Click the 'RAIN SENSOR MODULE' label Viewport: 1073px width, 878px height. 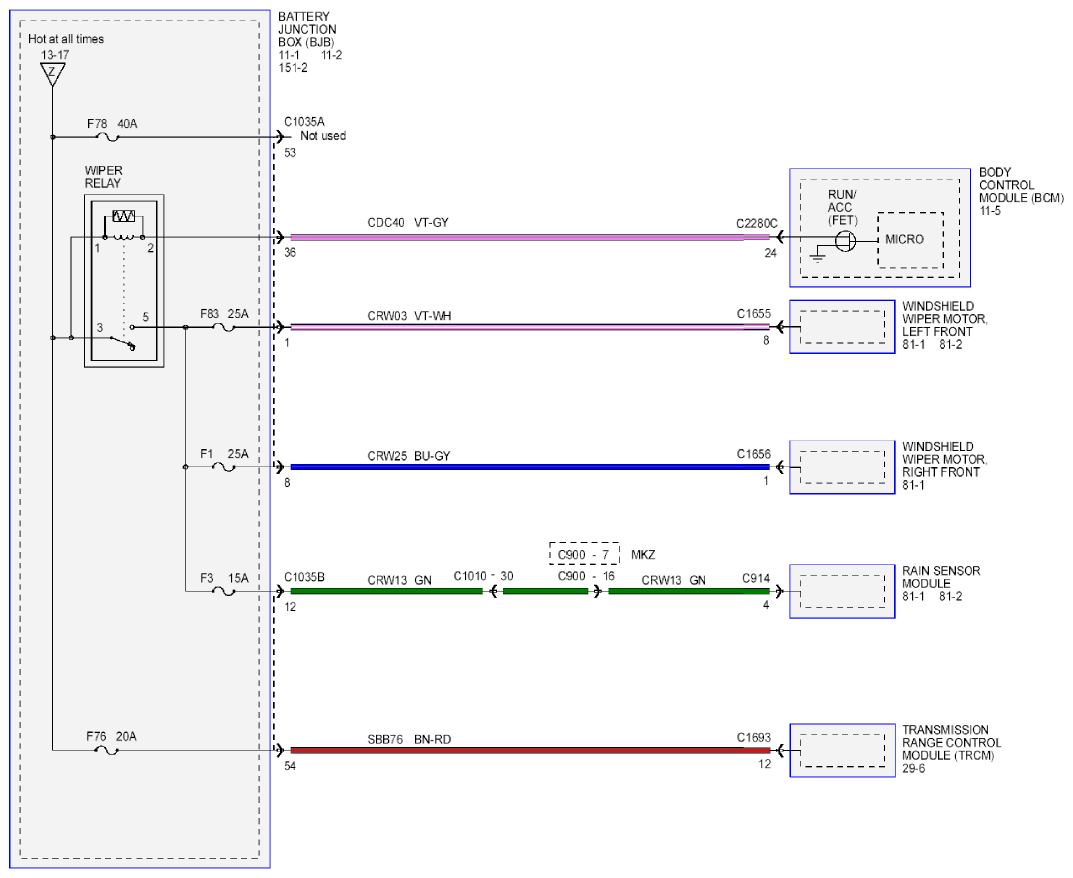[x=941, y=577]
